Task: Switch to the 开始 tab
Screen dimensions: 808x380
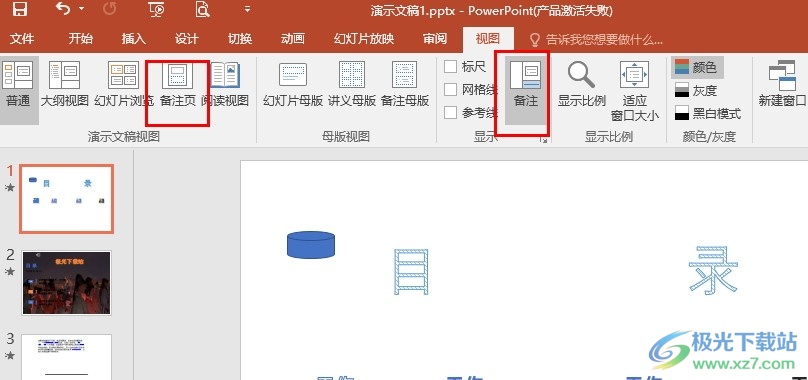Action: [x=81, y=39]
